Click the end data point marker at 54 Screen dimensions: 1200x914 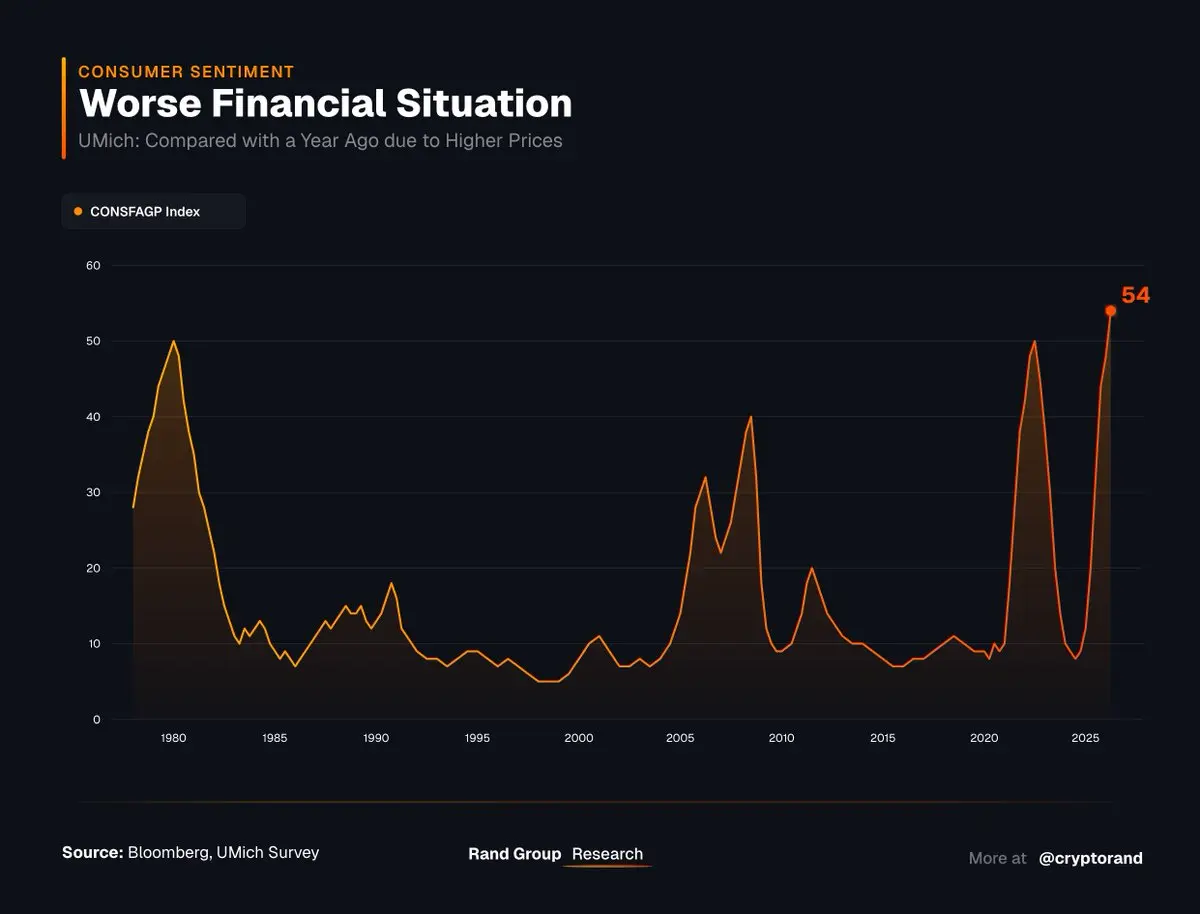[1110, 310]
